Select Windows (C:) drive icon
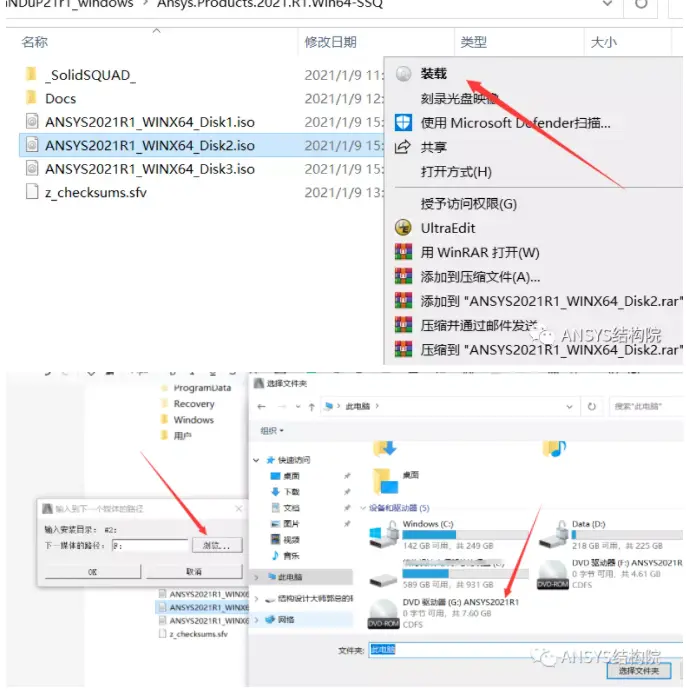The width and height of the screenshot is (686, 692). (x=383, y=534)
